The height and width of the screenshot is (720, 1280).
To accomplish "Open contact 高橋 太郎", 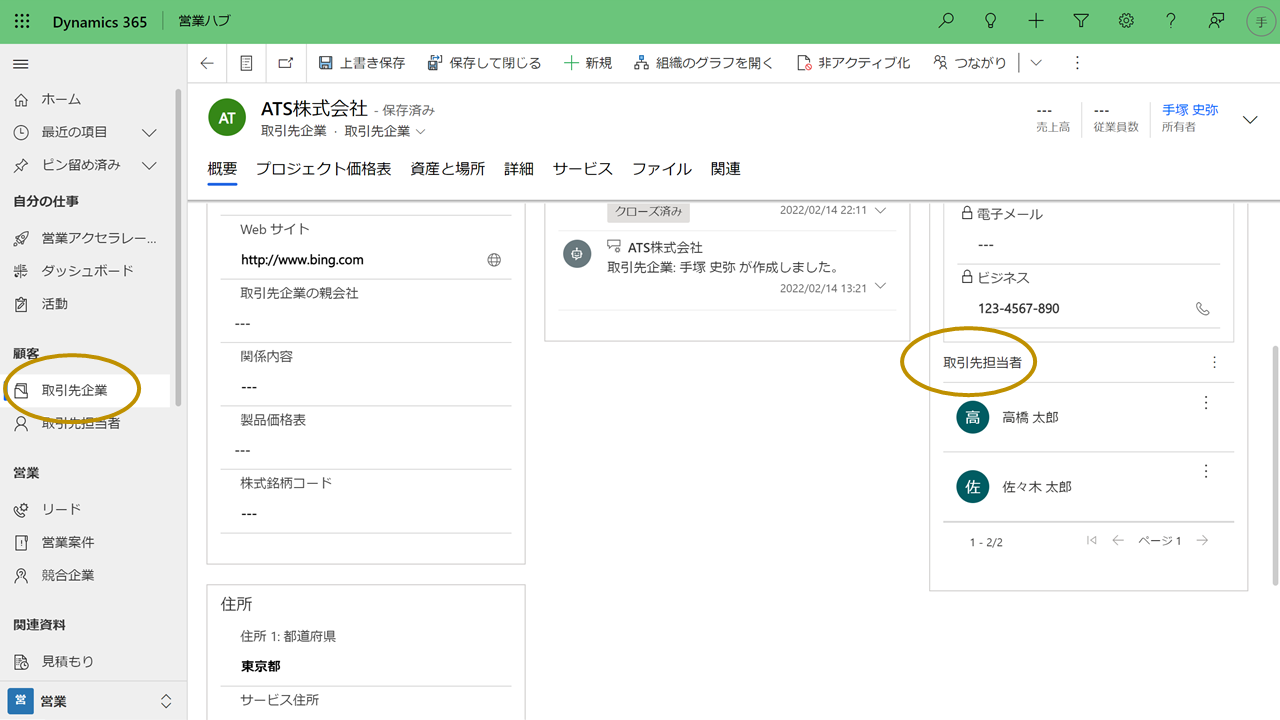I will point(1030,418).
